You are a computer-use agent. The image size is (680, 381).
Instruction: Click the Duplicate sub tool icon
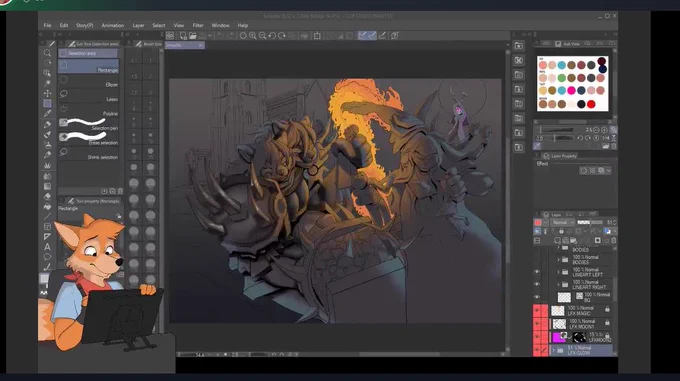tap(112, 191)
